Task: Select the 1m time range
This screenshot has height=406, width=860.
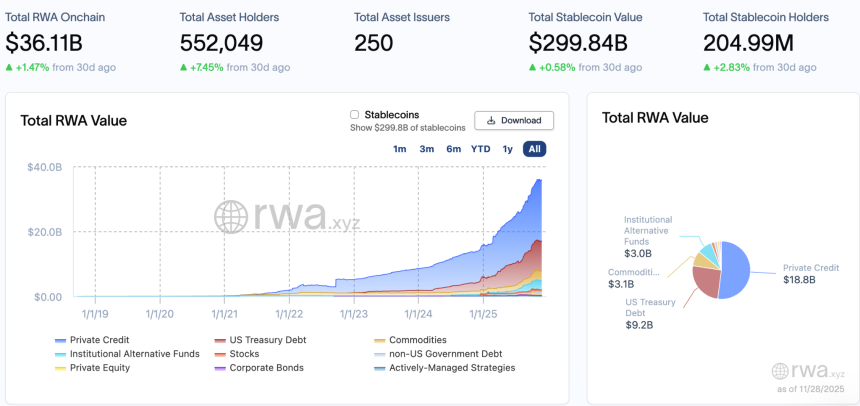Action: (400, 149)
